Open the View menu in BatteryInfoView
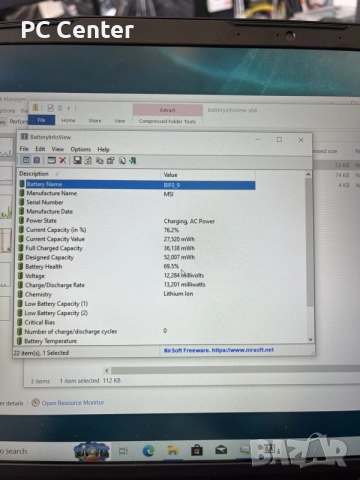360x480 pixels. 58,149
